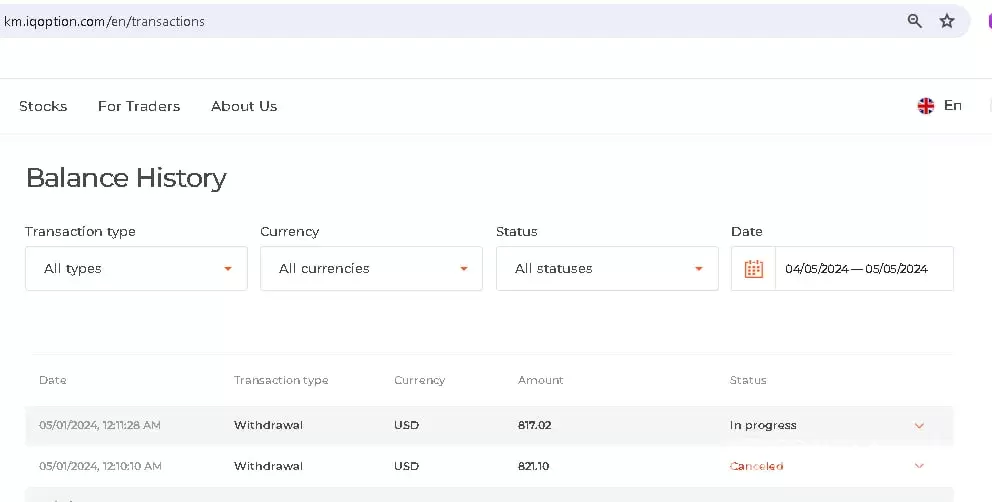Bookmark this page with the star icon

pyautogui.click(x=947, y=21)
